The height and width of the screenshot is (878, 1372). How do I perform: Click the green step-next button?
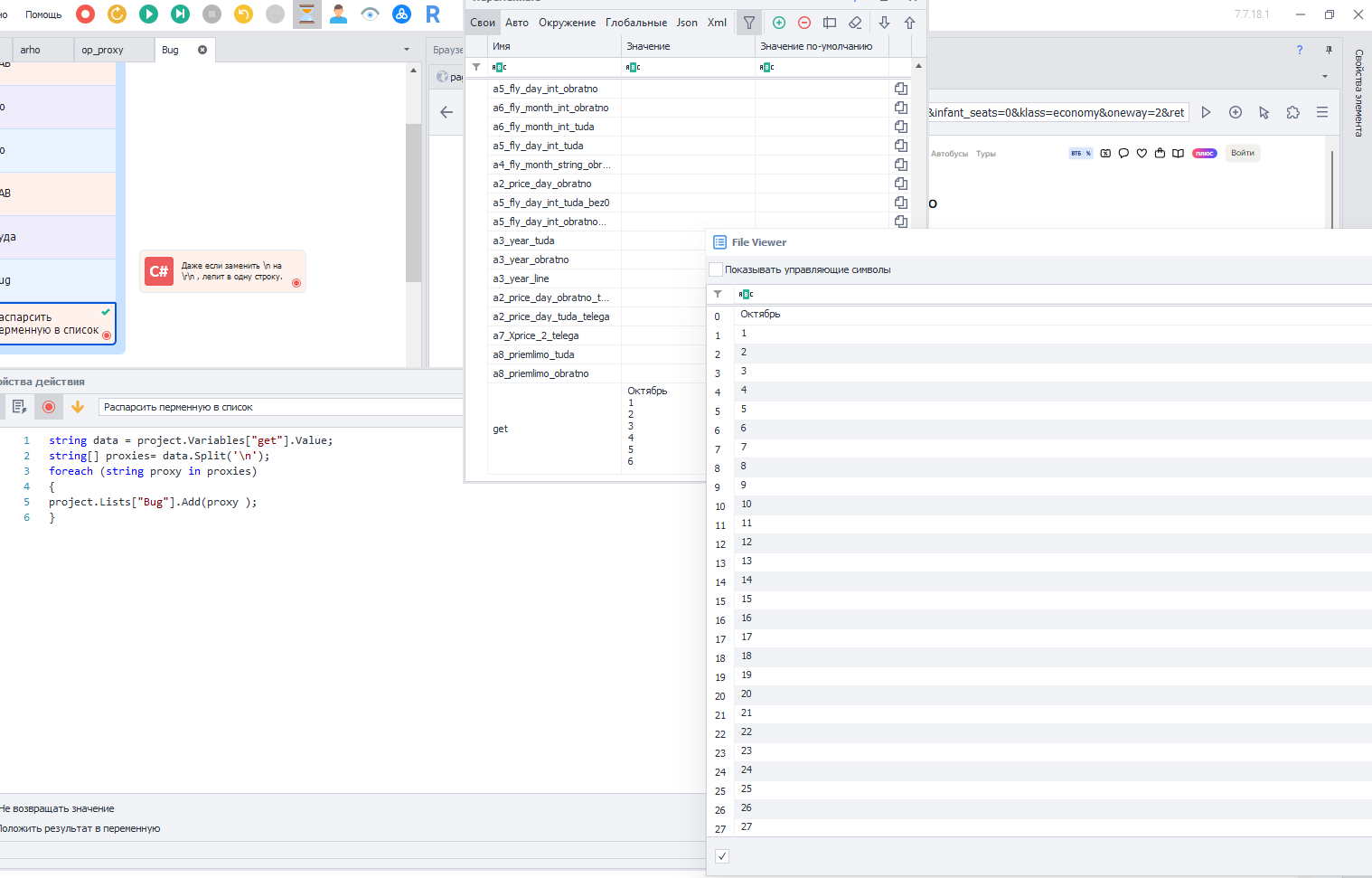(x=181, y=14)
